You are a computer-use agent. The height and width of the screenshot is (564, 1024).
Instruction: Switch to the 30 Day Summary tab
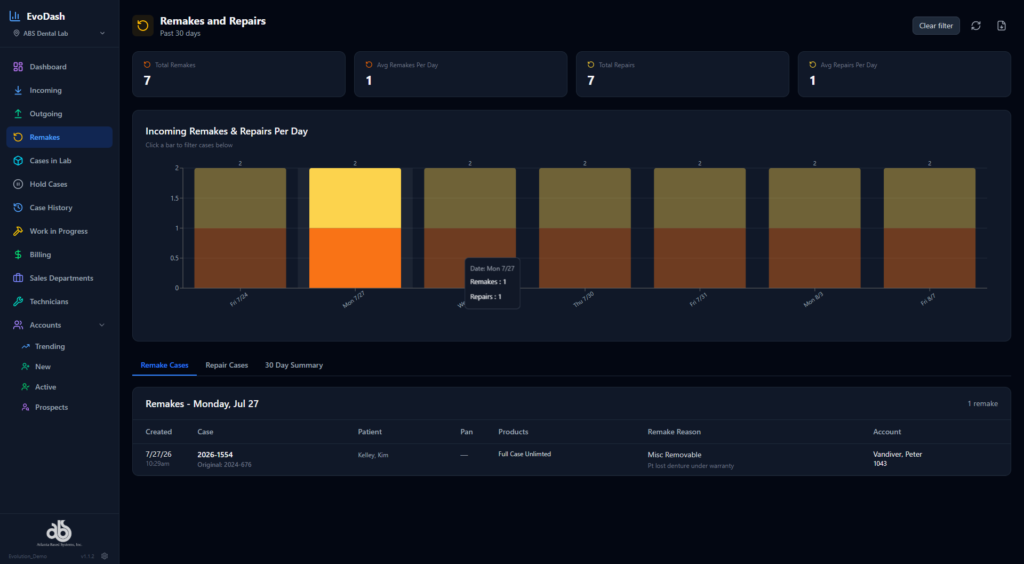(294, 365)
